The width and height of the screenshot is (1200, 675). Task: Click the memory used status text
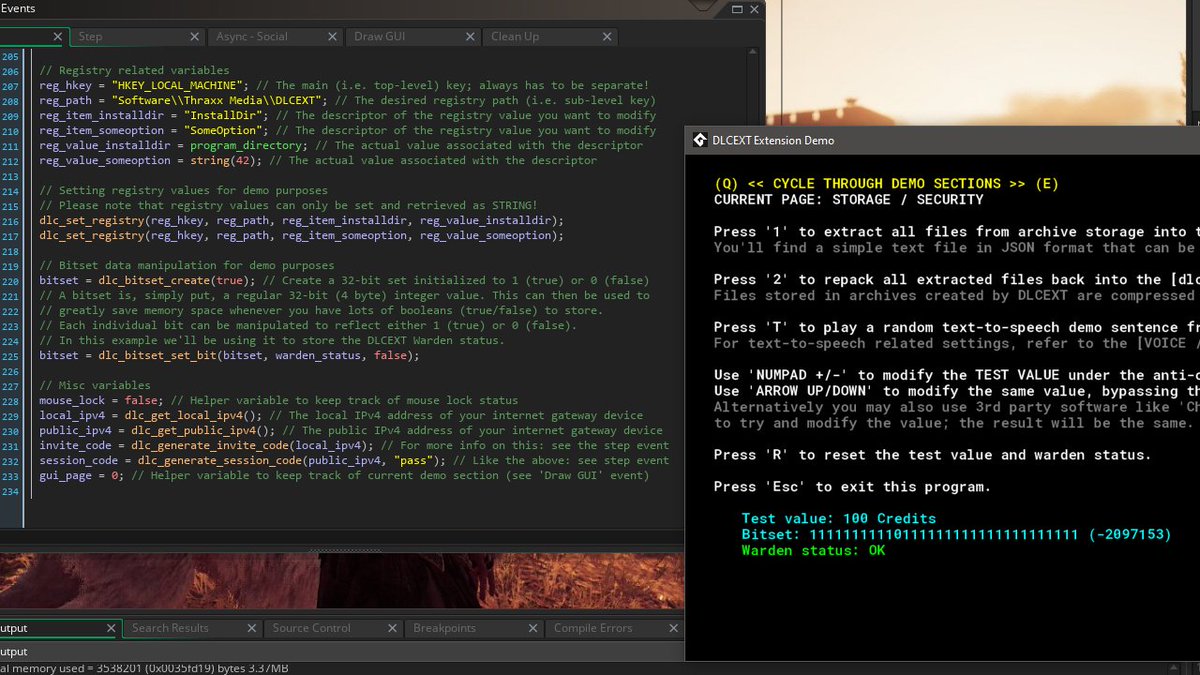pyautogui.click(x=144, y=667)
